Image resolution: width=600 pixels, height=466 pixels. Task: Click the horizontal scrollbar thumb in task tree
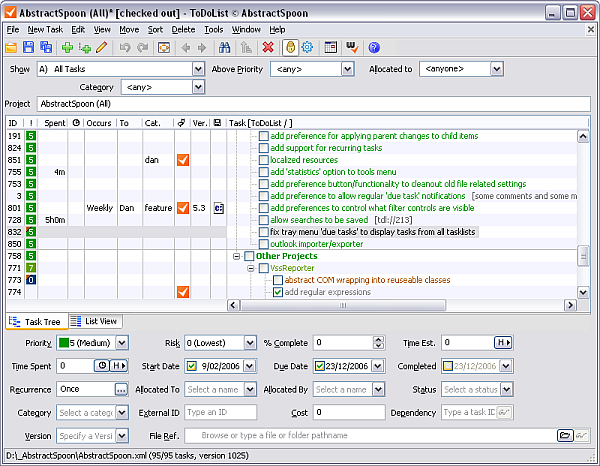343,305
